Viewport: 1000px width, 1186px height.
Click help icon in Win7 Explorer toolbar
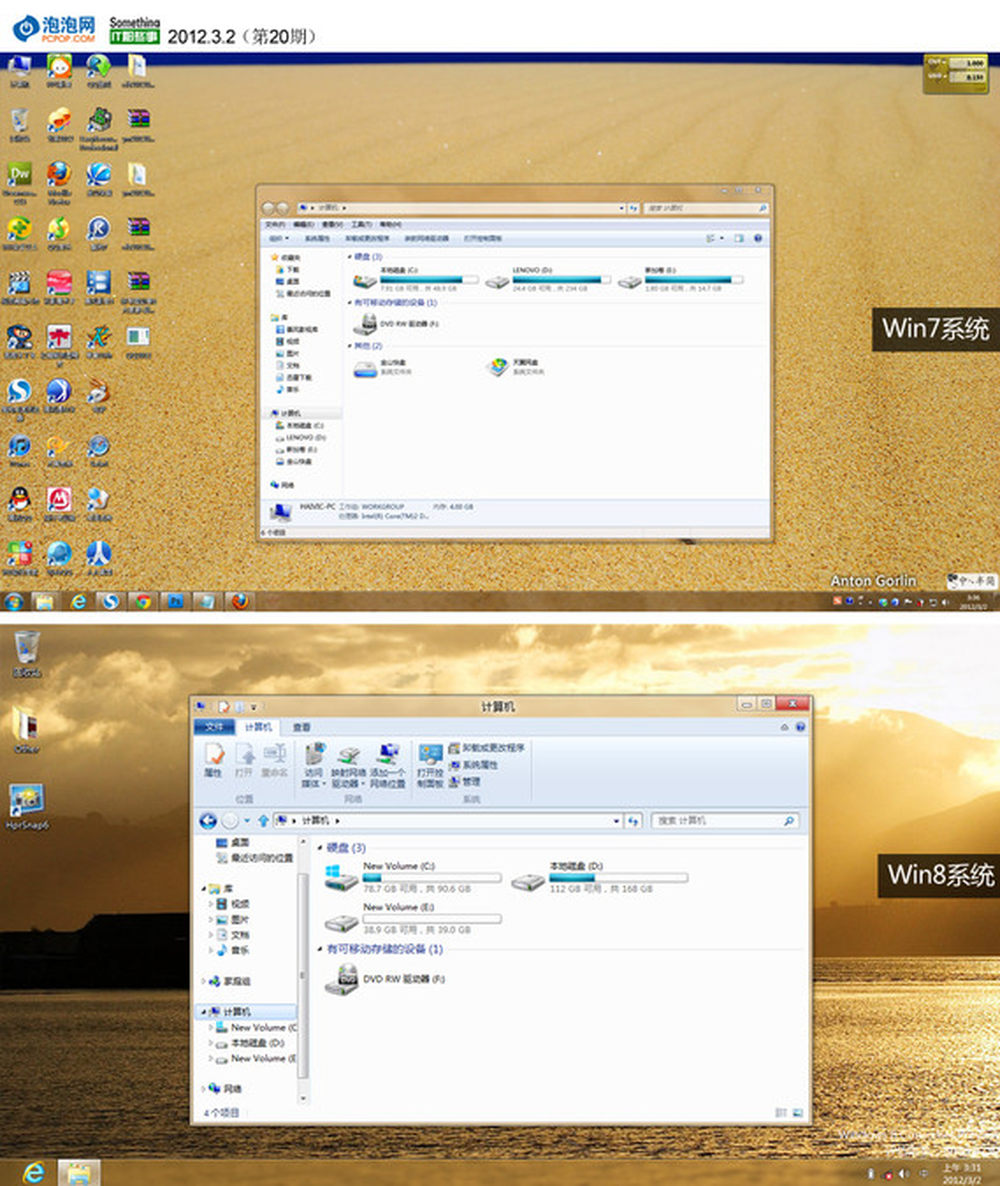coord(758,238)
